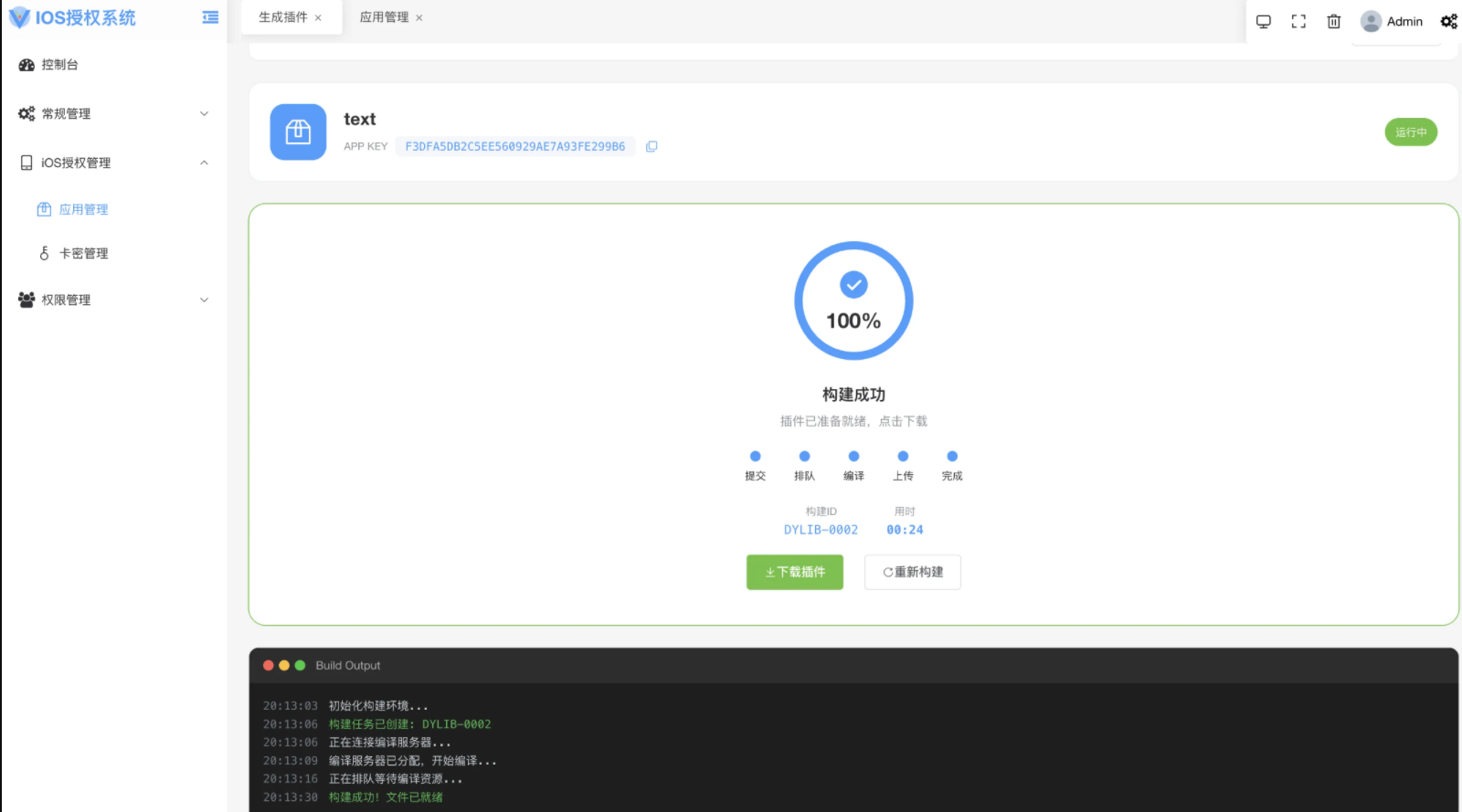Viewport: 1462px width, 812px height.
Task: Click the blue text app box icon
Action: (x=298, y=132)
